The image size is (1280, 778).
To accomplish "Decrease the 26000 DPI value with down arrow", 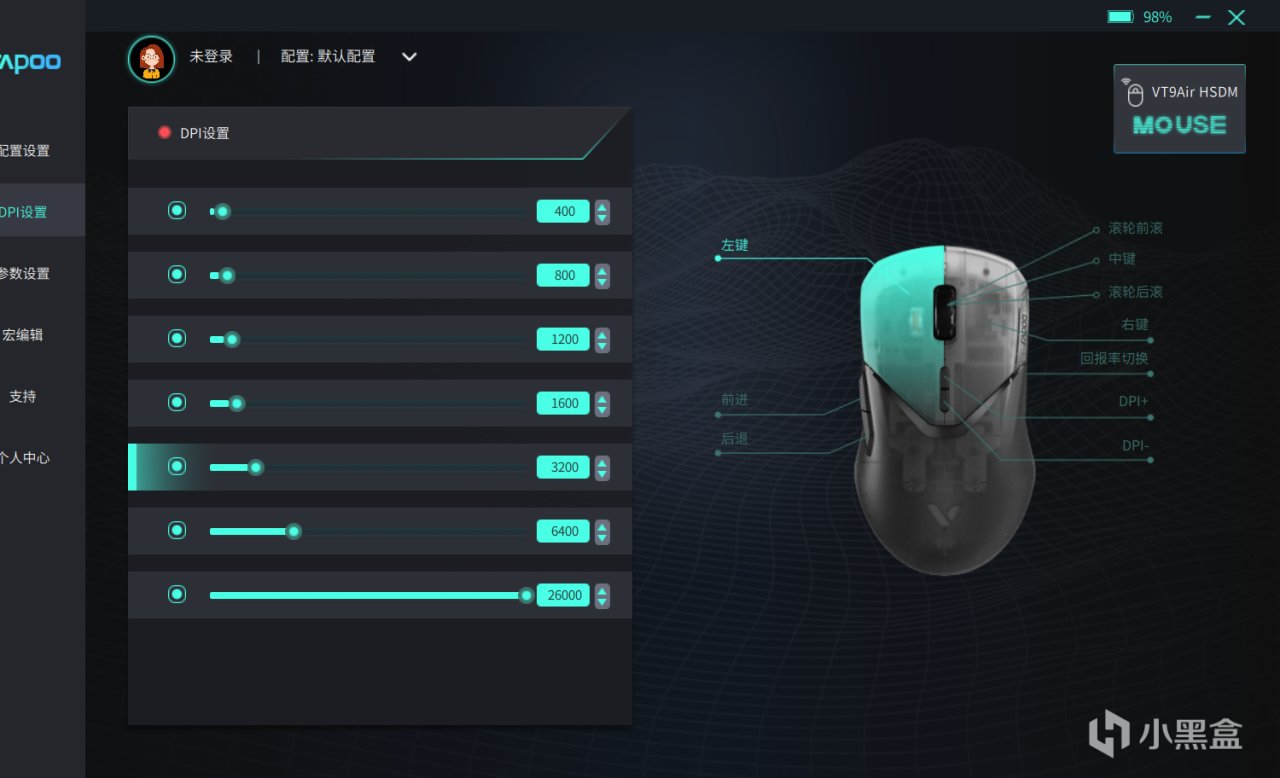I will coord(602,602).
